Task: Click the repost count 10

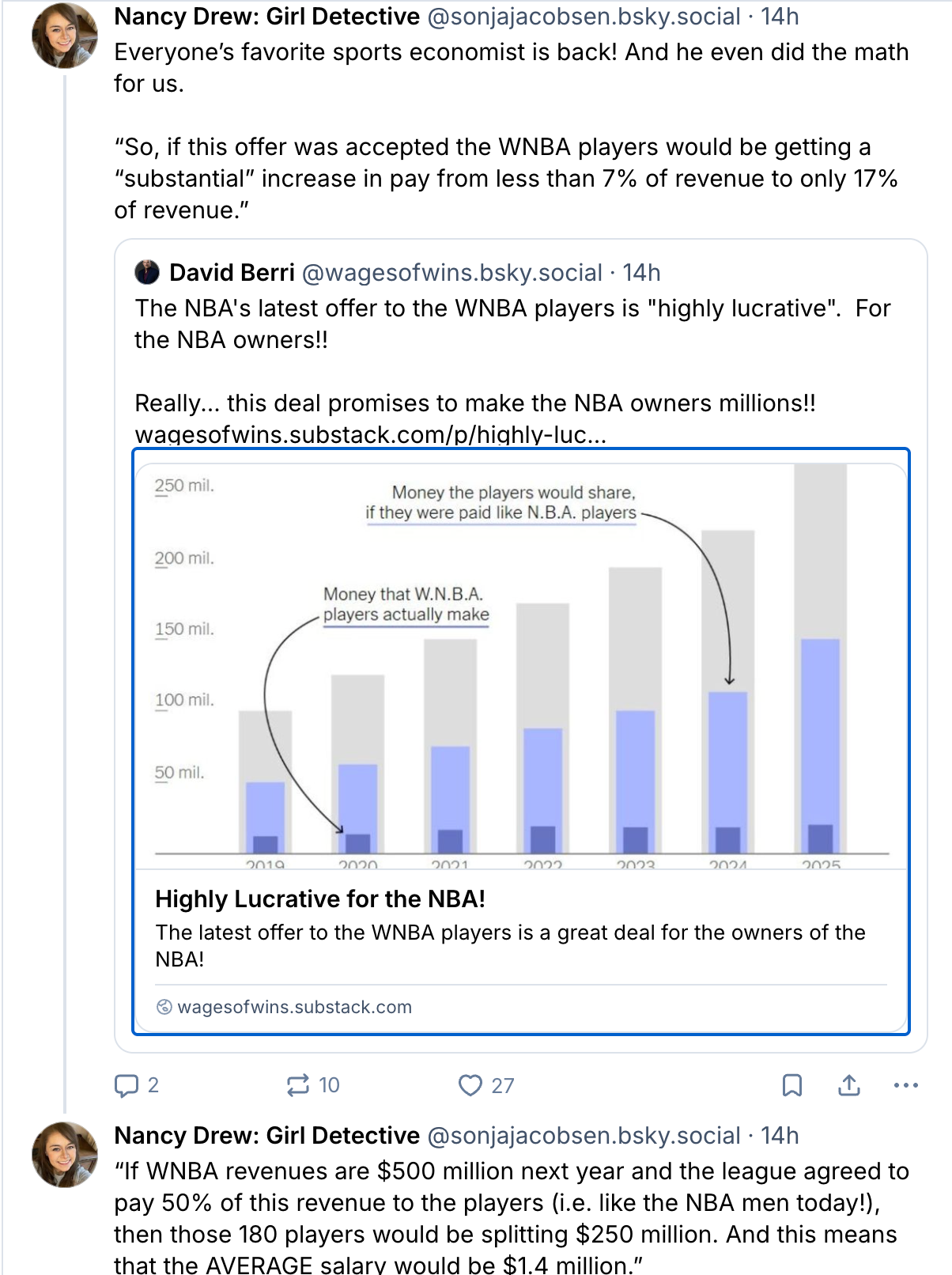Action: click(x=329, y=1085)
